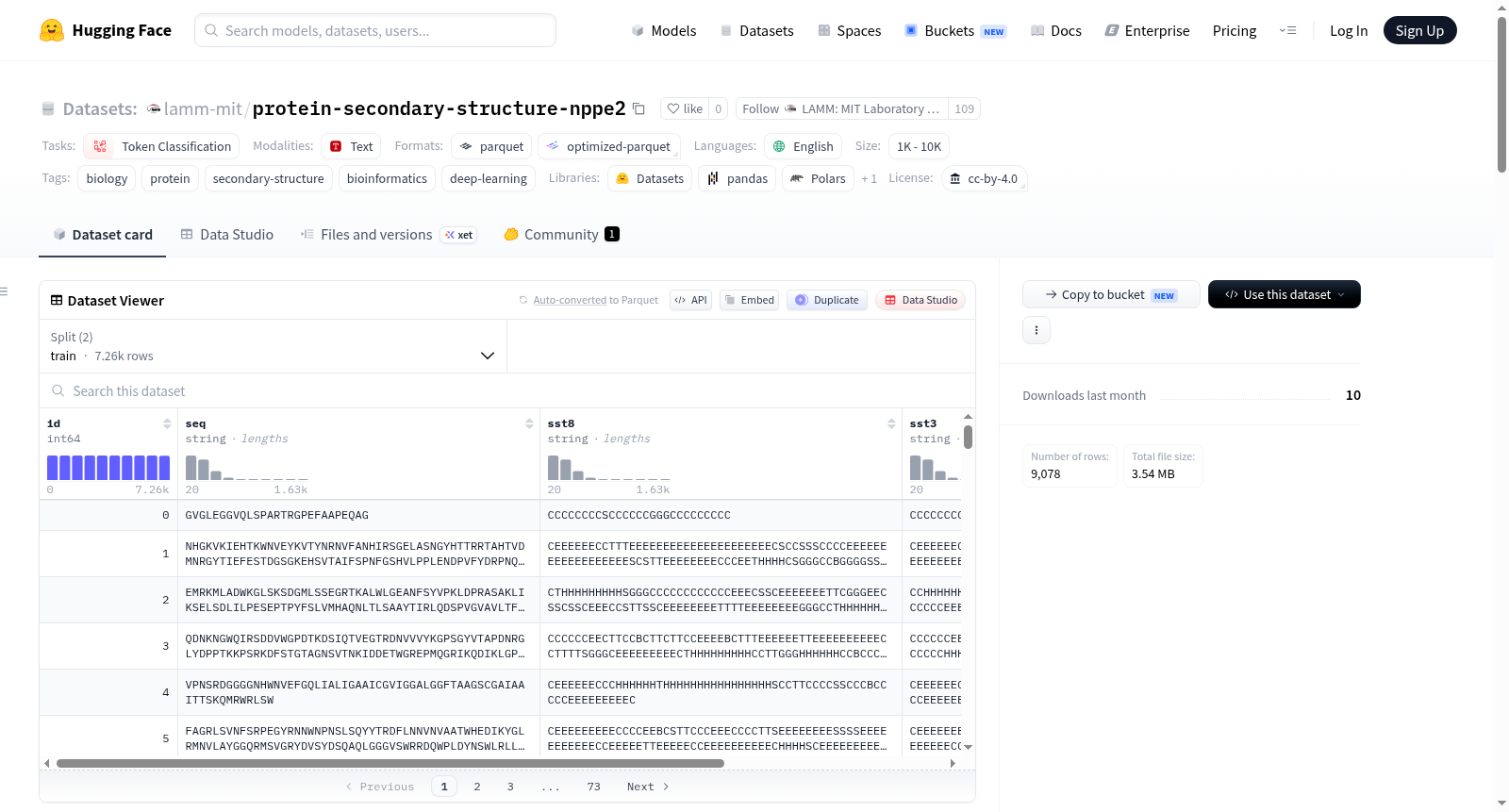1509x812 pixels.
Task: Select the optimized-parquet format tag
Action: 608,146
